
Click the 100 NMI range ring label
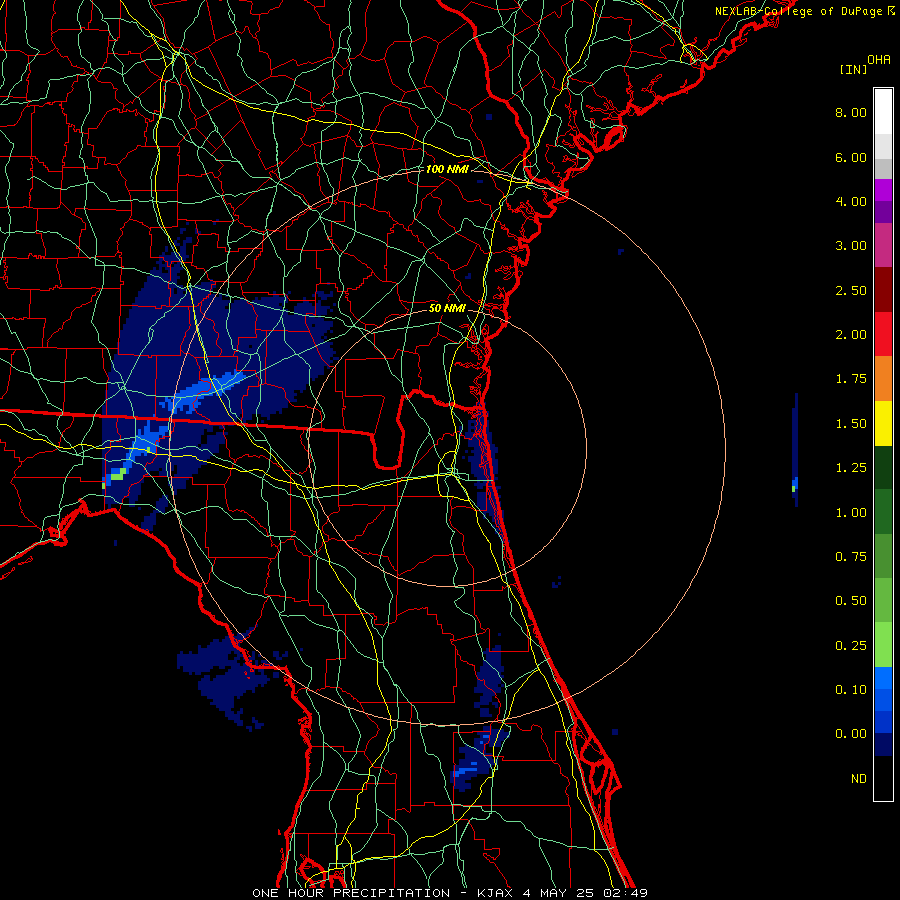(x=447, y=169)
